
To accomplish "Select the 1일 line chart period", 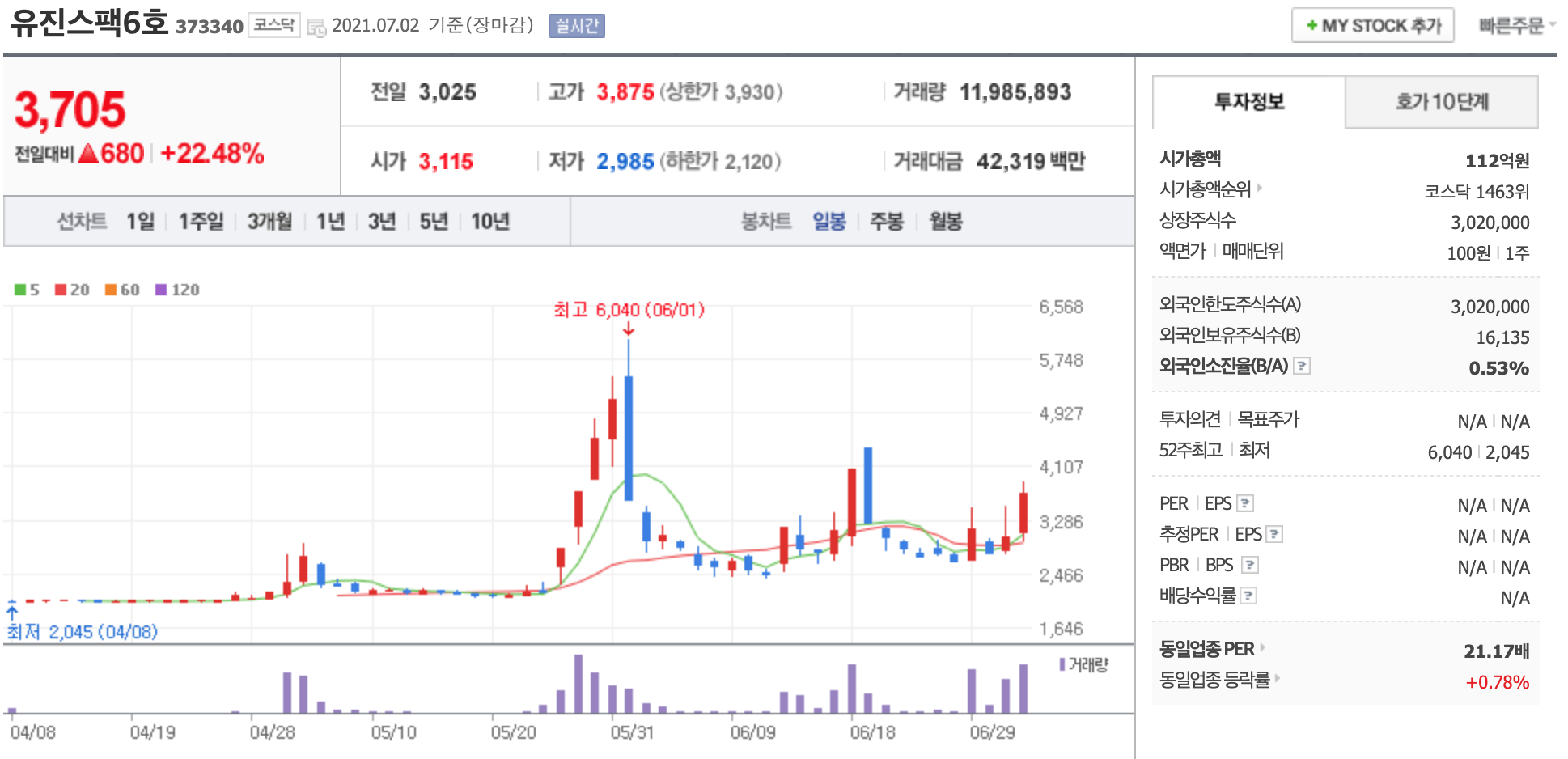I will click(140, 222).
